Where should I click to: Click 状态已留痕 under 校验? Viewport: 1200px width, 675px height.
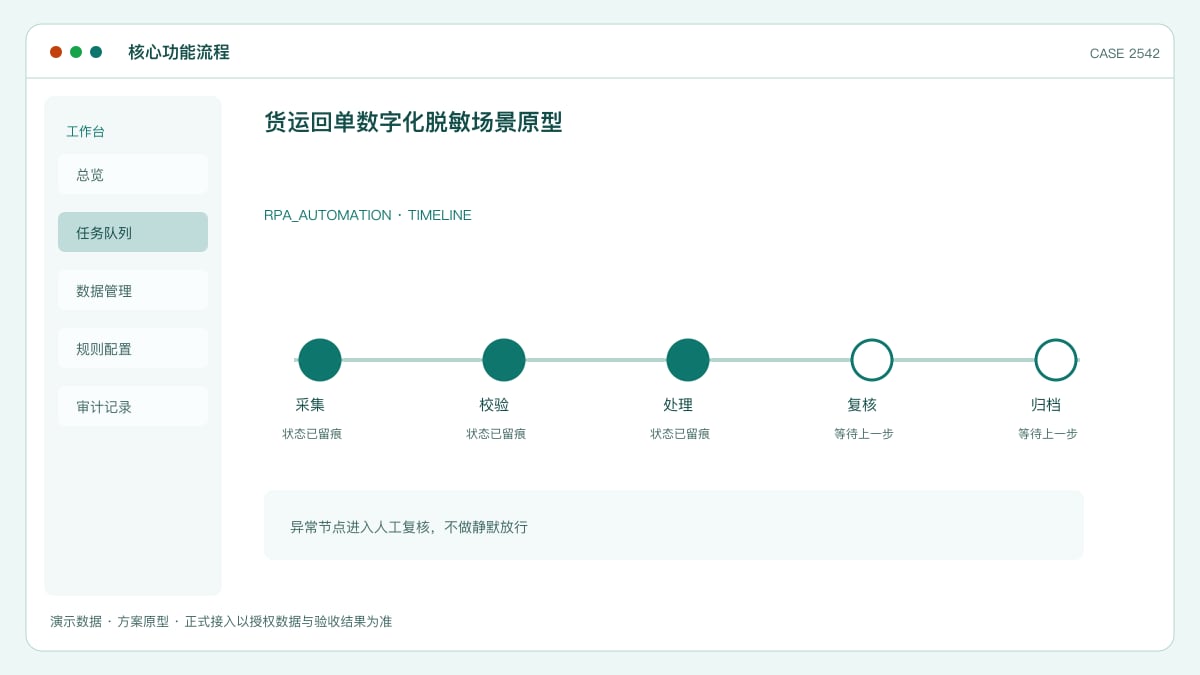pos(496,434)
